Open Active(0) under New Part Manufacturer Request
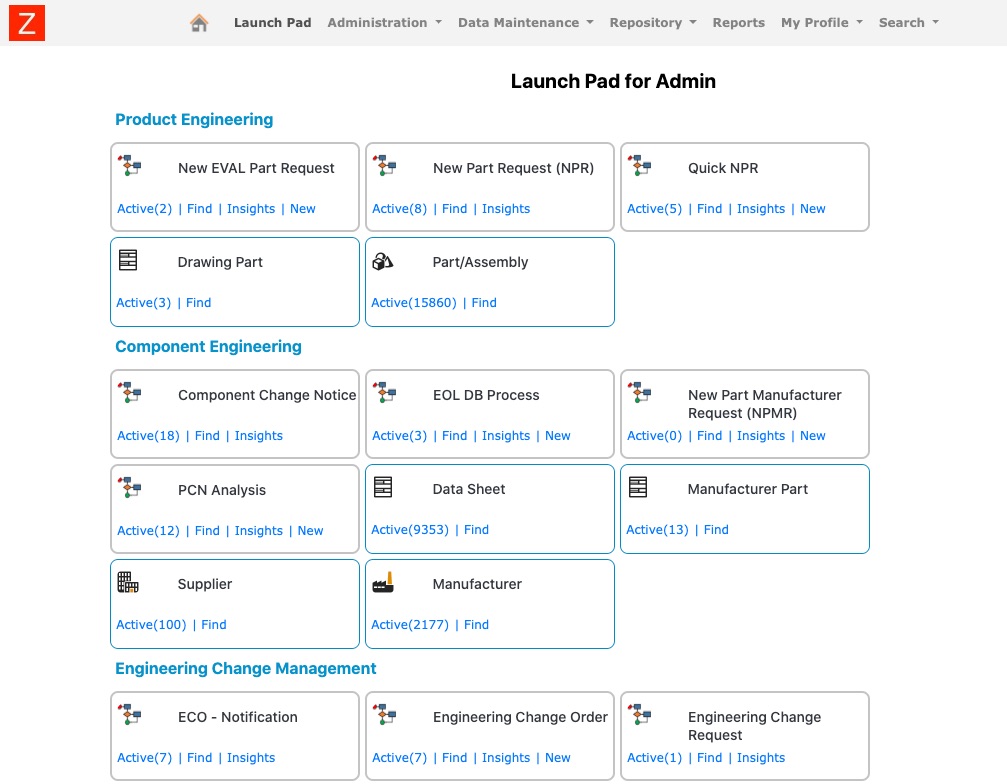Image resolution: width=1007 pixels, height=784 pixels. click(x=654, y=435)
